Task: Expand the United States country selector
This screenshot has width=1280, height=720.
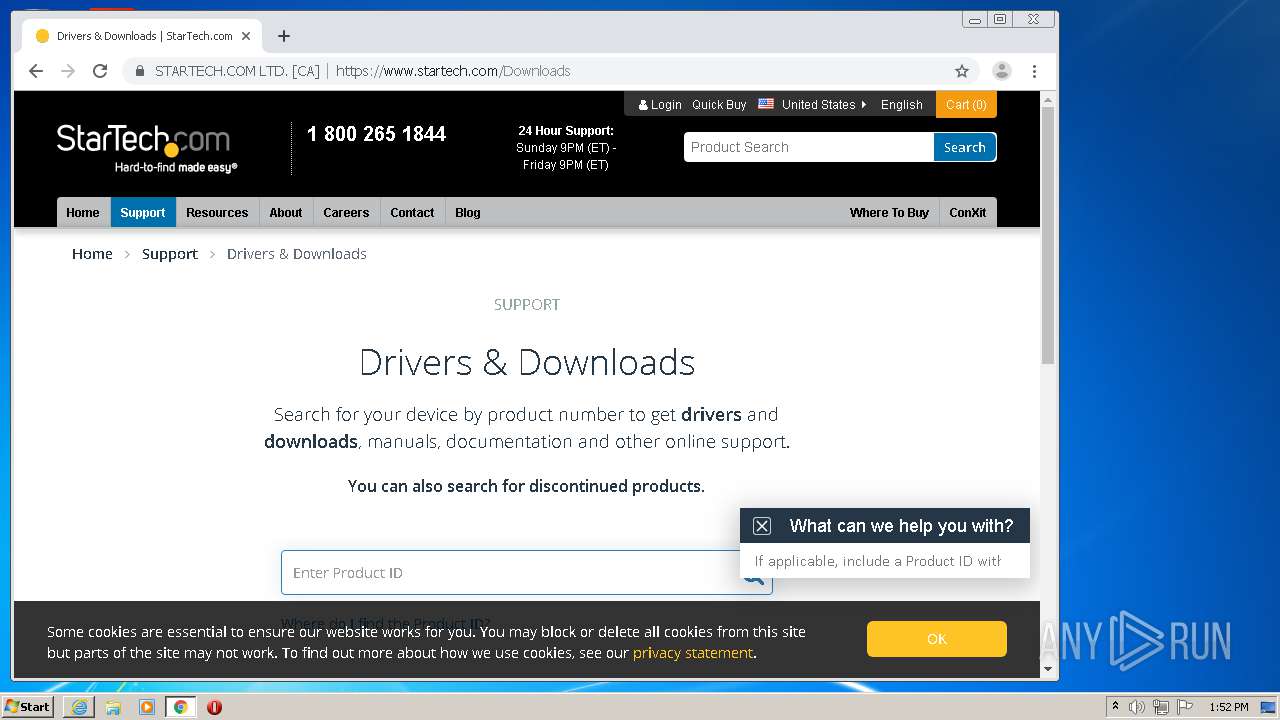Action: pos(812,104)
